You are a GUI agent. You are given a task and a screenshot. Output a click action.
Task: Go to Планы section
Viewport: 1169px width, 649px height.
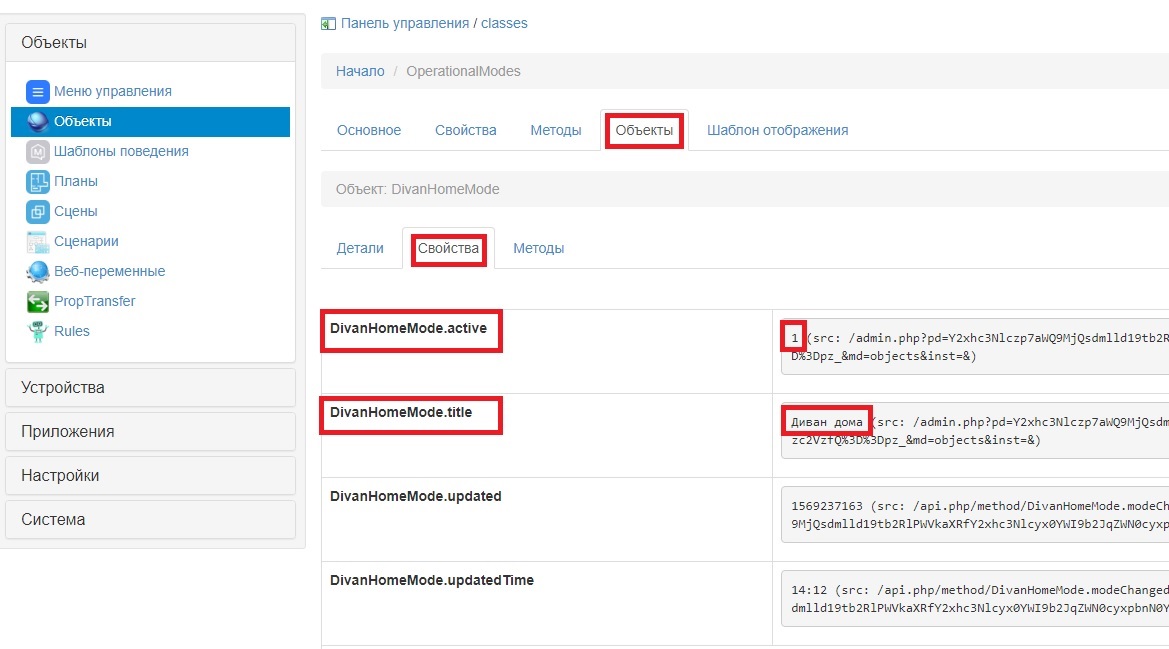click(x=75, y=181)
